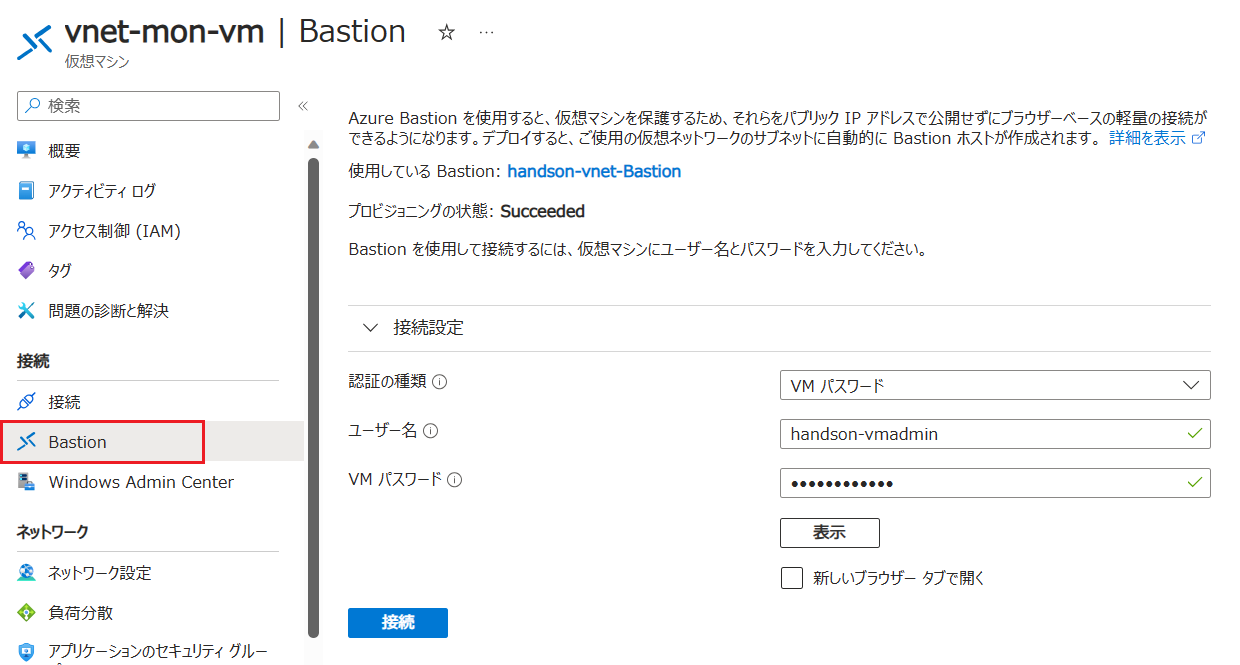Open the more options ellipsis in header

[487, 33]
